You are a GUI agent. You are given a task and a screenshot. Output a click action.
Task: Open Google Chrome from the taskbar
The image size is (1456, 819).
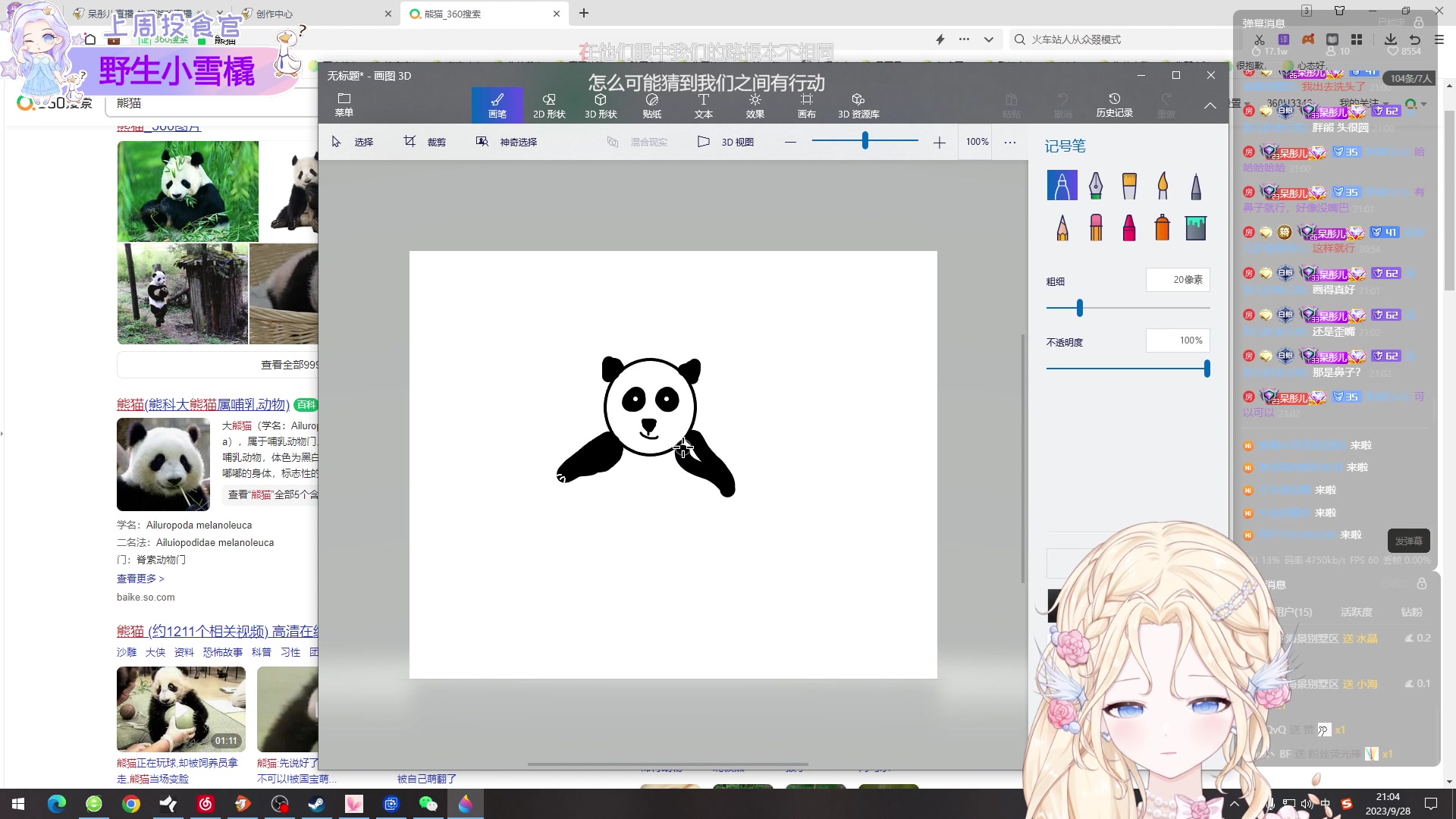pyautogui.click(x=131, y=804)
